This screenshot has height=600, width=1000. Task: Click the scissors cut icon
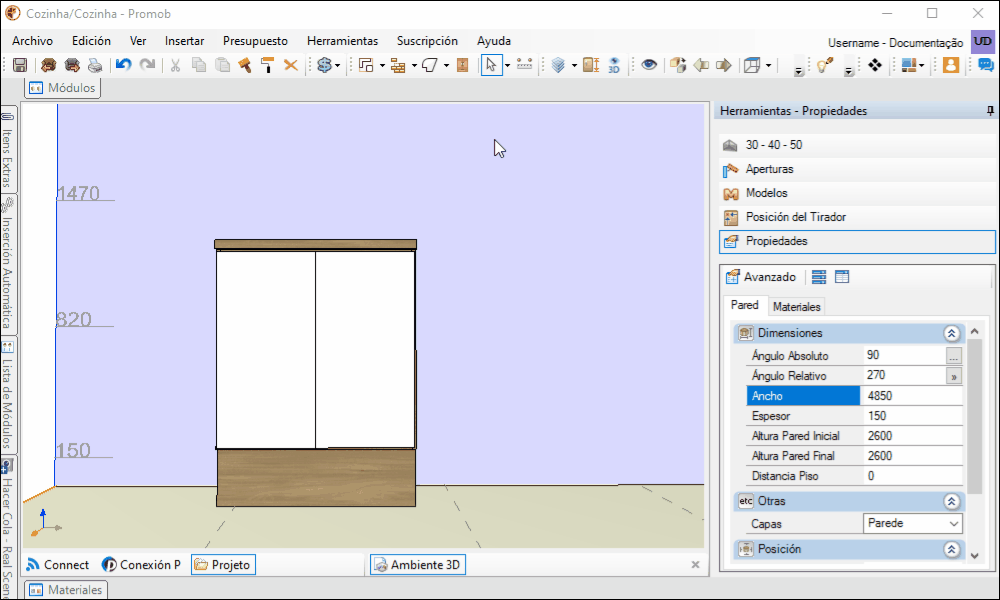click(x=175, y=65)
